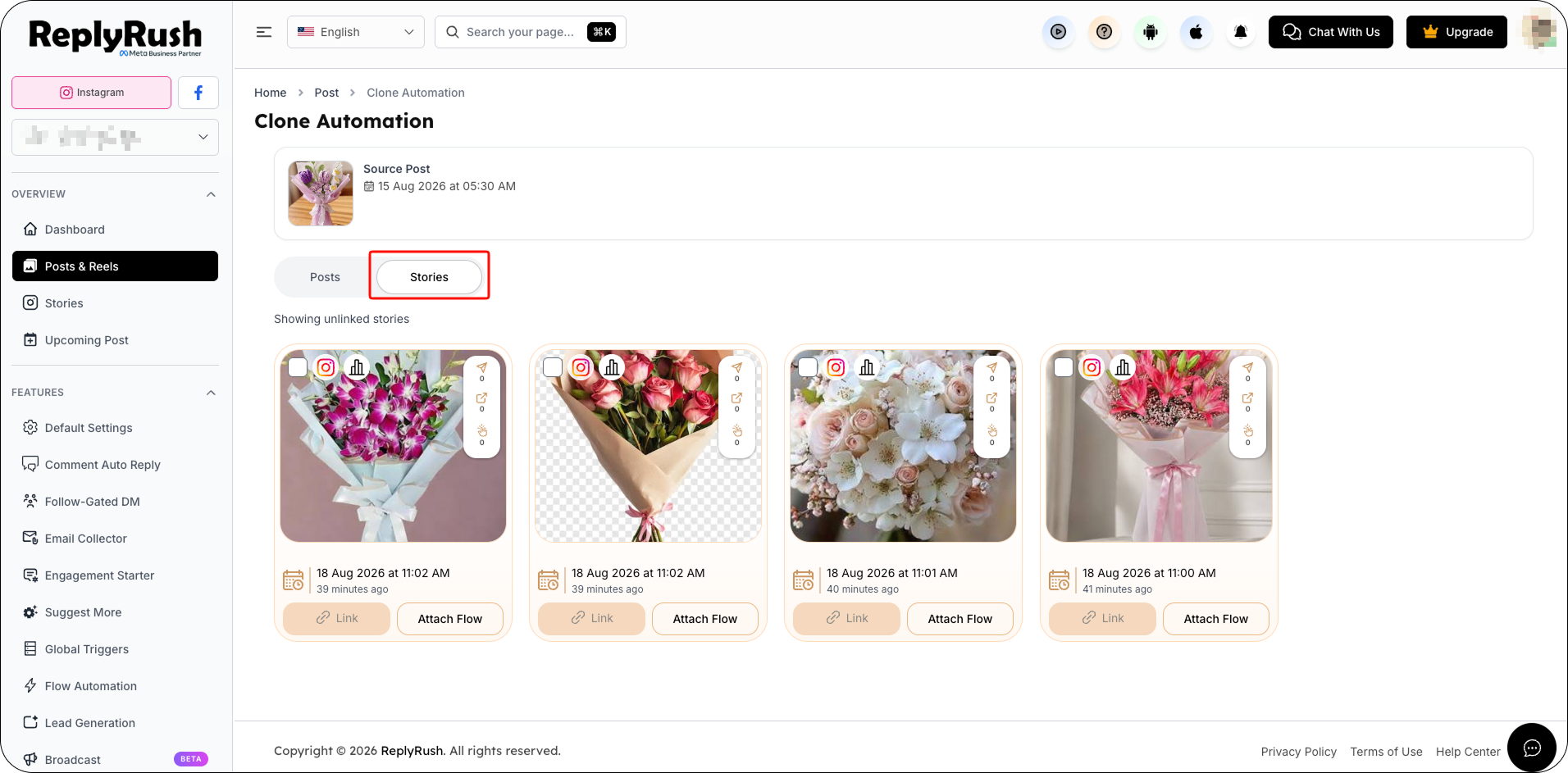Image resolution: width=1568 pixels, height=773 pixels.
Task: Click the Search your page field
Action: coord(530,32)
